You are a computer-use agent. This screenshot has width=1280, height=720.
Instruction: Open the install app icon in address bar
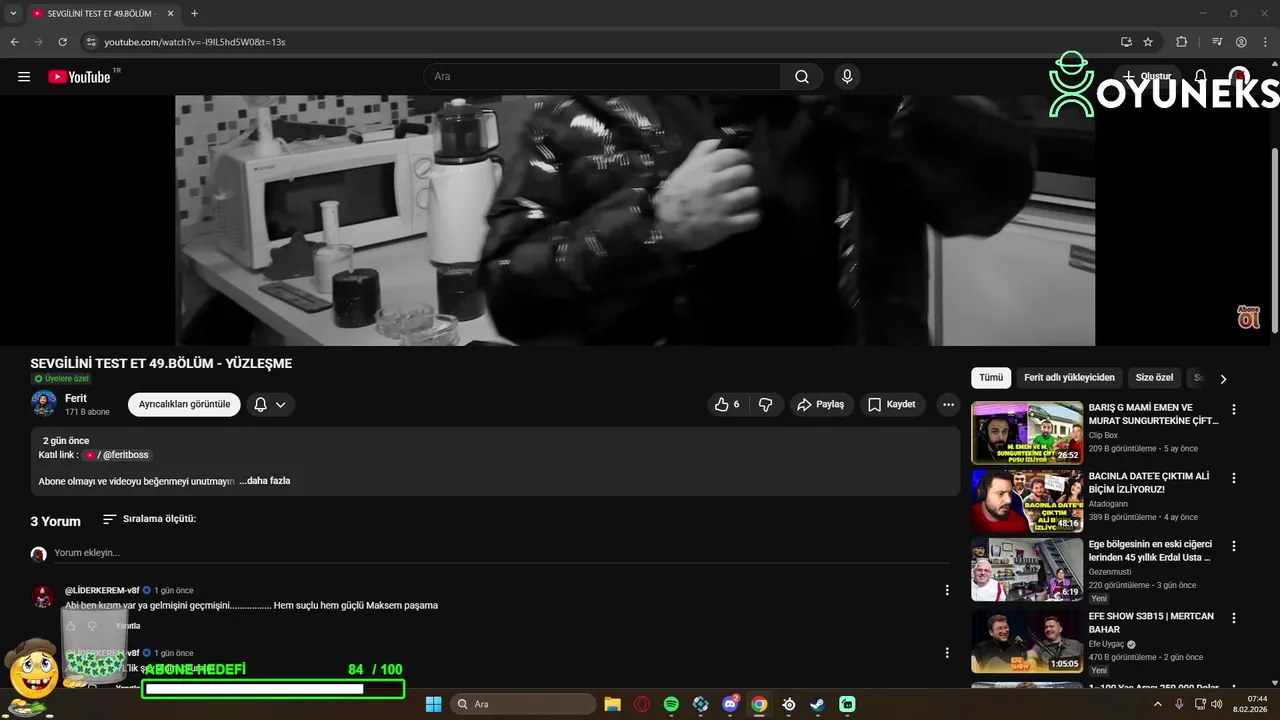coord(1126,42)
